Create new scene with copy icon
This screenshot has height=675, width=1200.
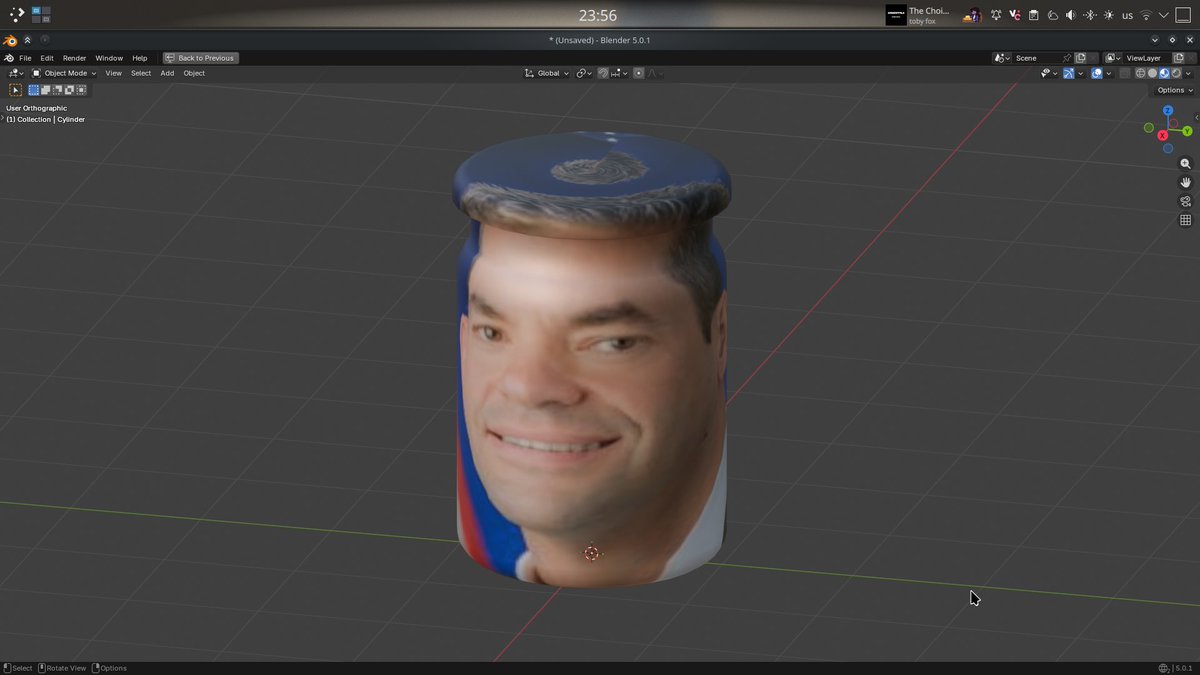pos(1080,58)
